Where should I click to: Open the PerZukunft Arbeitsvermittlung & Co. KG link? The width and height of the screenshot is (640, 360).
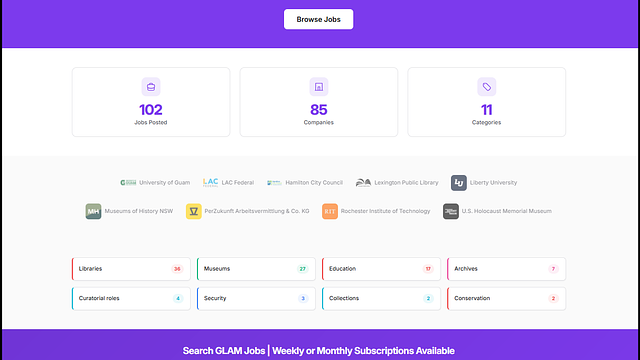[257, 211]
